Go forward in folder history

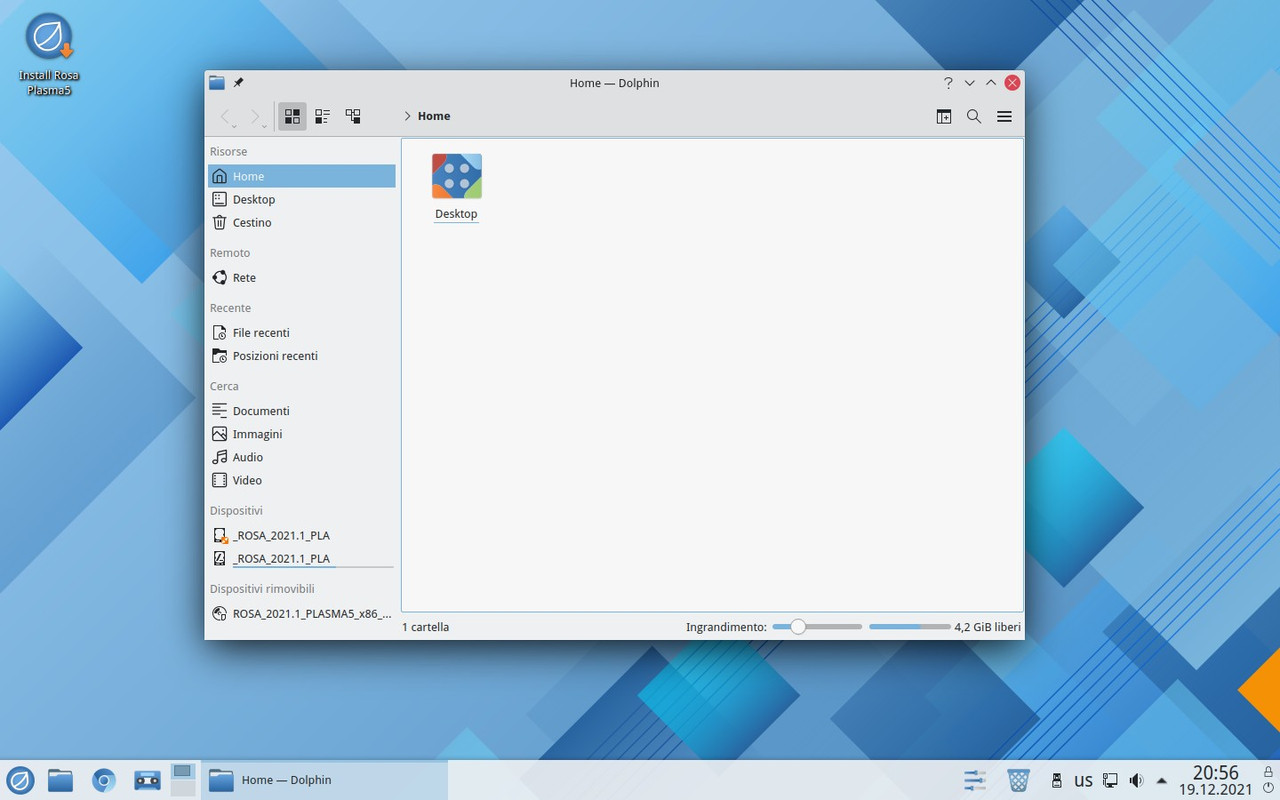tap(255, 116)
